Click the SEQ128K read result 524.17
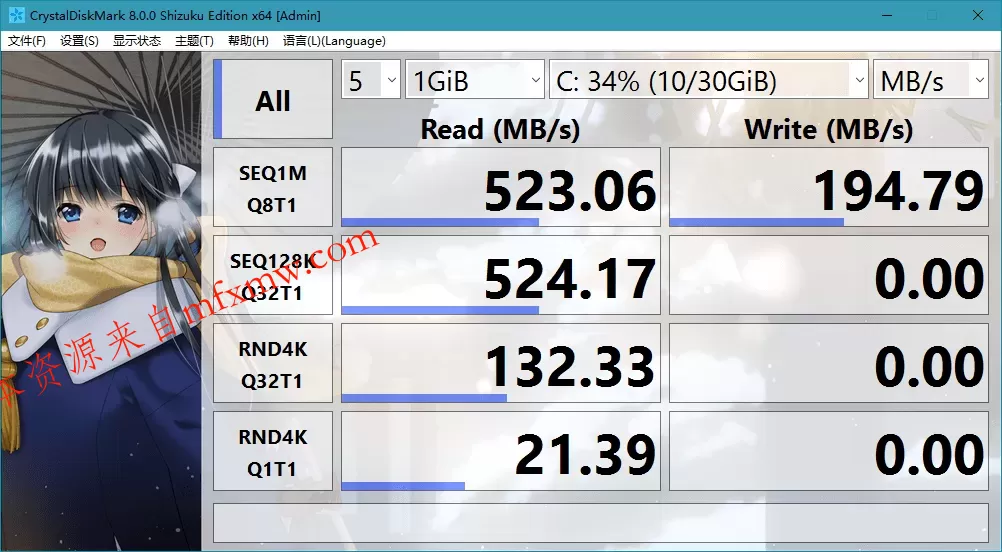1002x552 pixels. 501,275
